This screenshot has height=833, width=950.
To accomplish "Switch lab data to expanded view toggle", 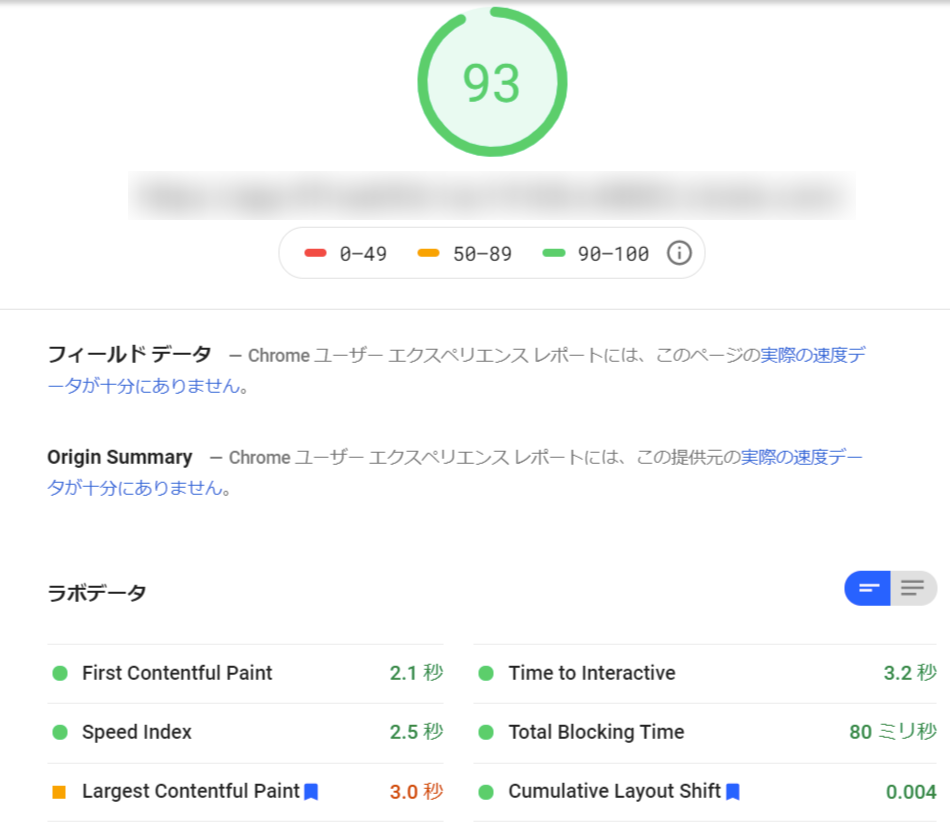I will click(x=913, y=588).
